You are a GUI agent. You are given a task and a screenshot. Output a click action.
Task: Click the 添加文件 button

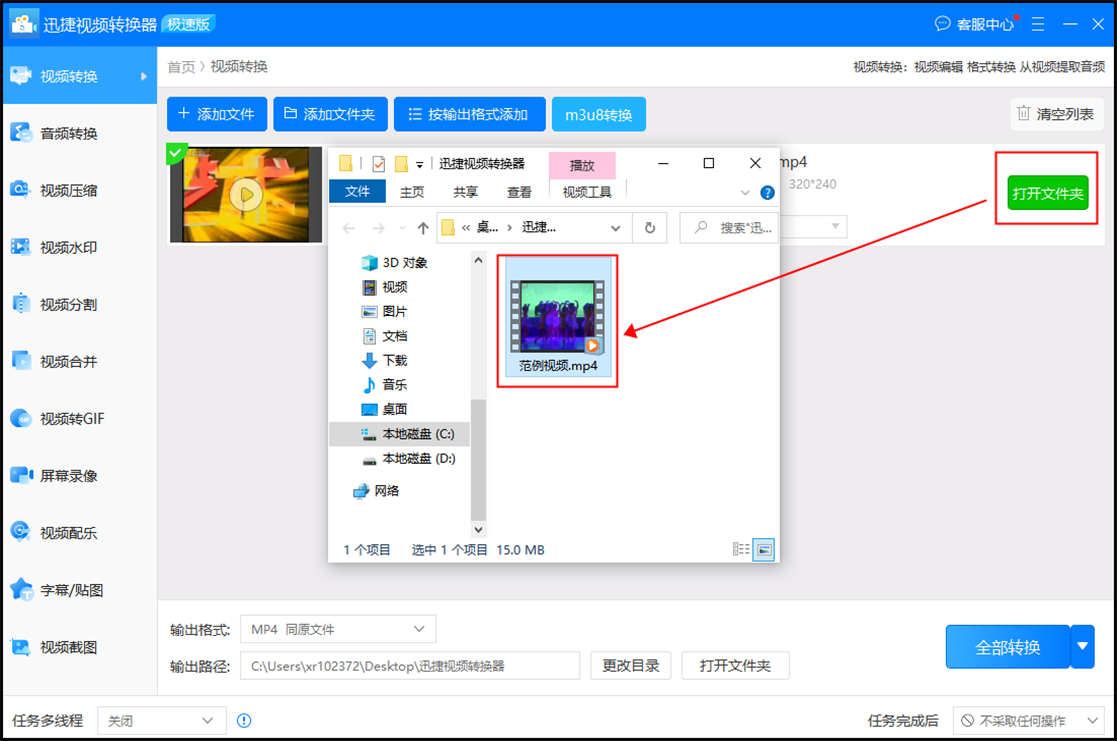[x=217, y=114]
